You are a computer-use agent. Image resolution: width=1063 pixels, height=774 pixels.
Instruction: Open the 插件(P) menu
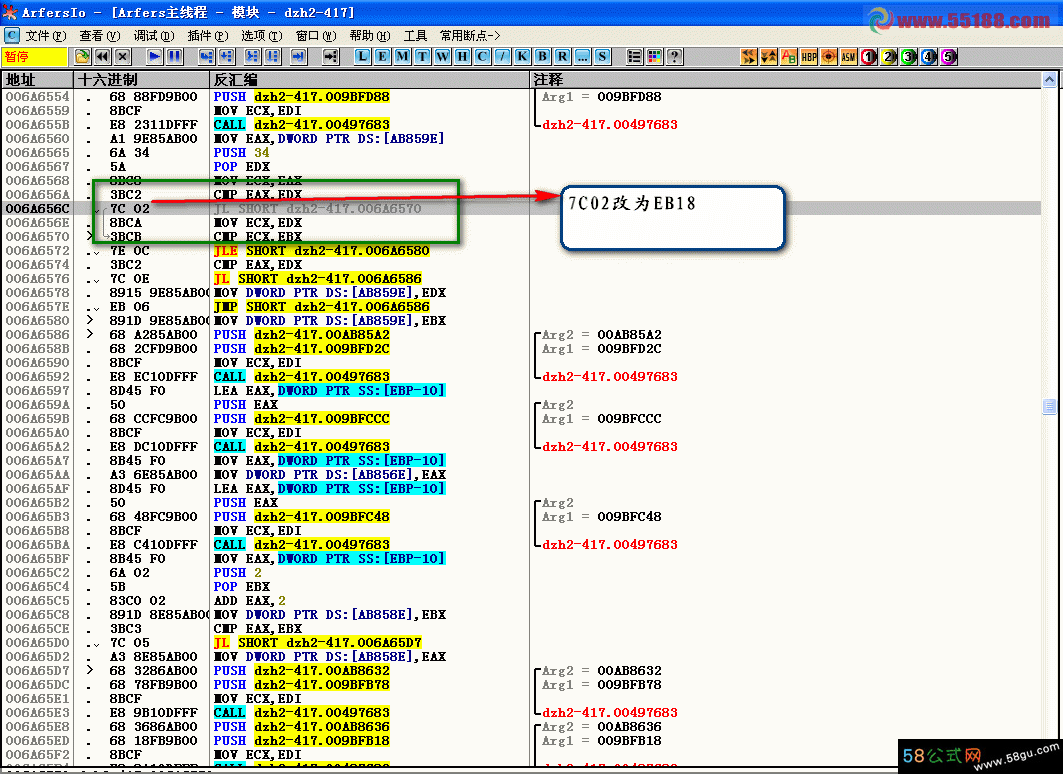(x=208, y=35)
